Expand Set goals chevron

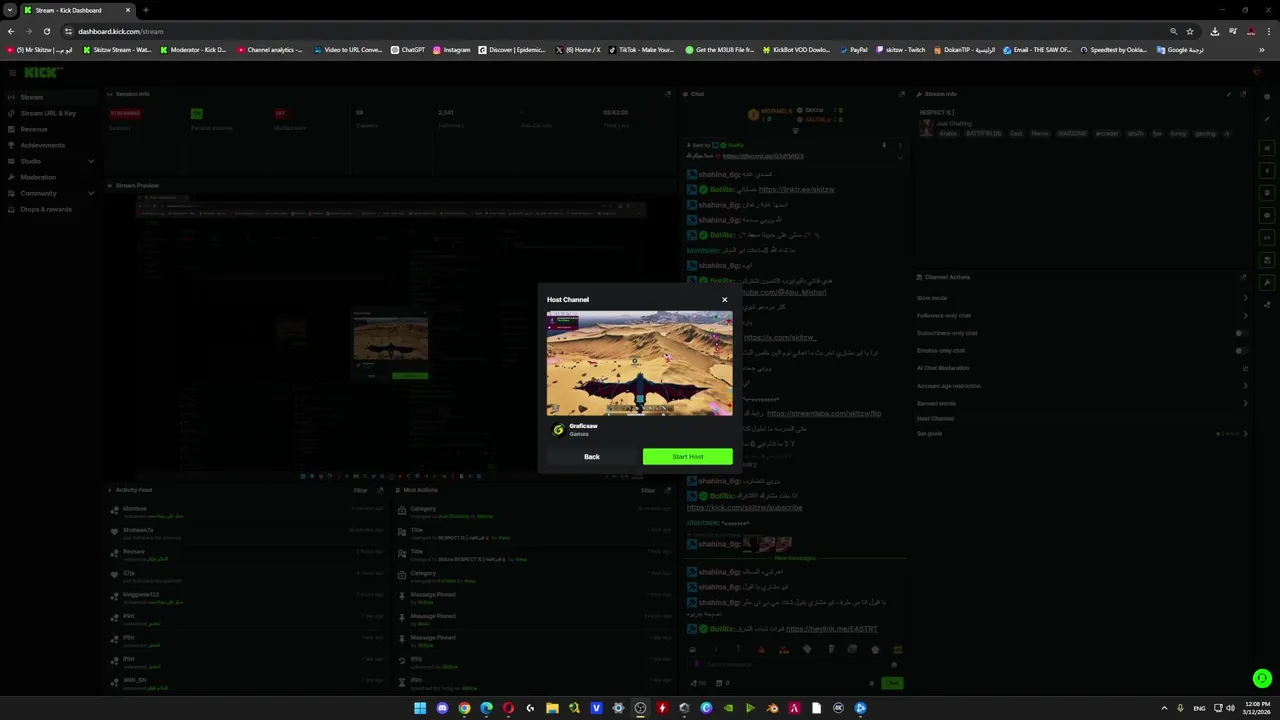click(1245, 433)
